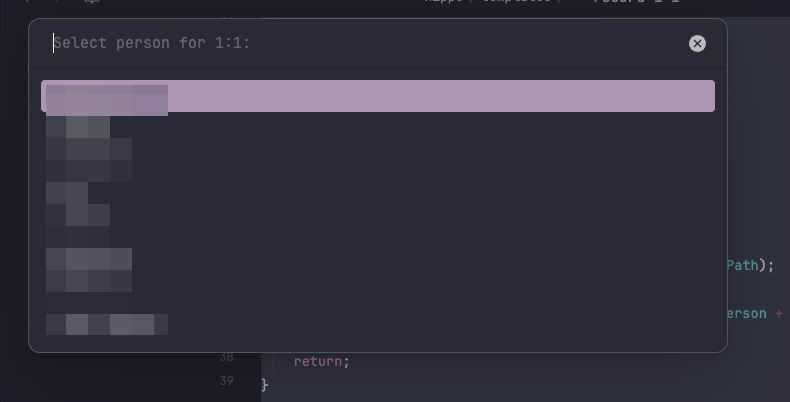Click line number 38 in the gutter
The image size is (790, 402).
click(225, 357)
